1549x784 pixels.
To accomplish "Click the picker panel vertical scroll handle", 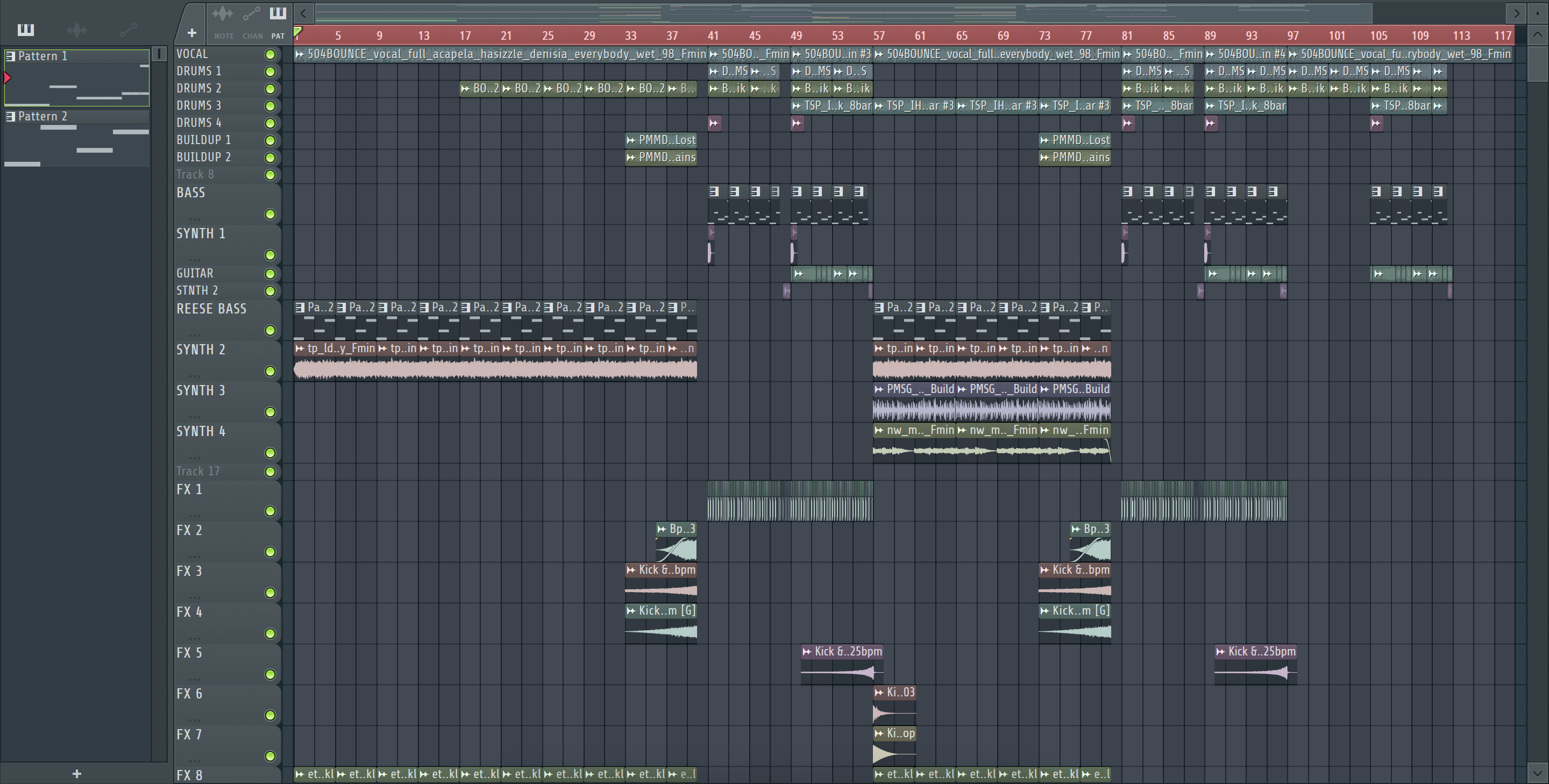I will 159,54.
